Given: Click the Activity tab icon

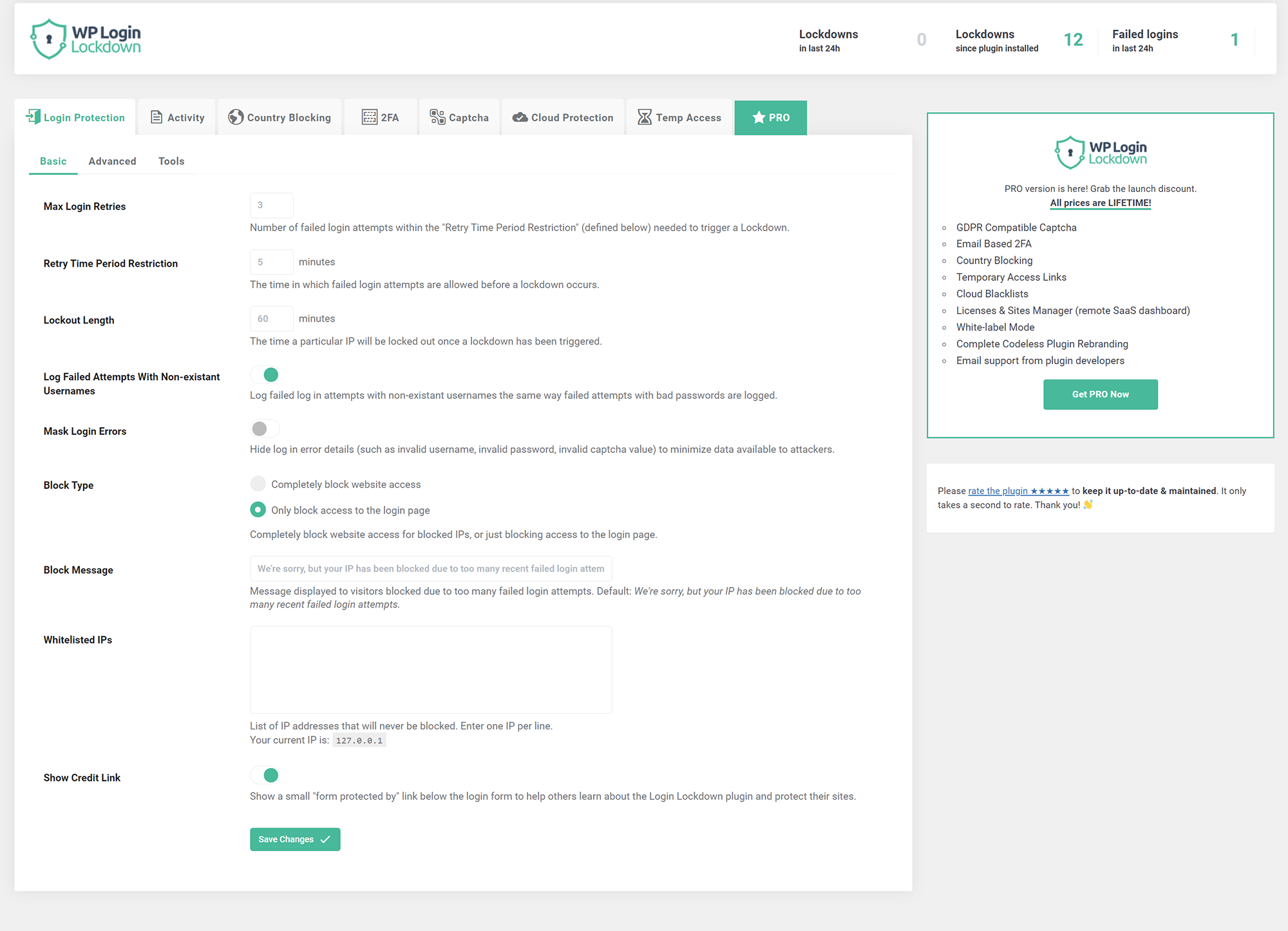Looking at the screenshot, I should [156, 117].
